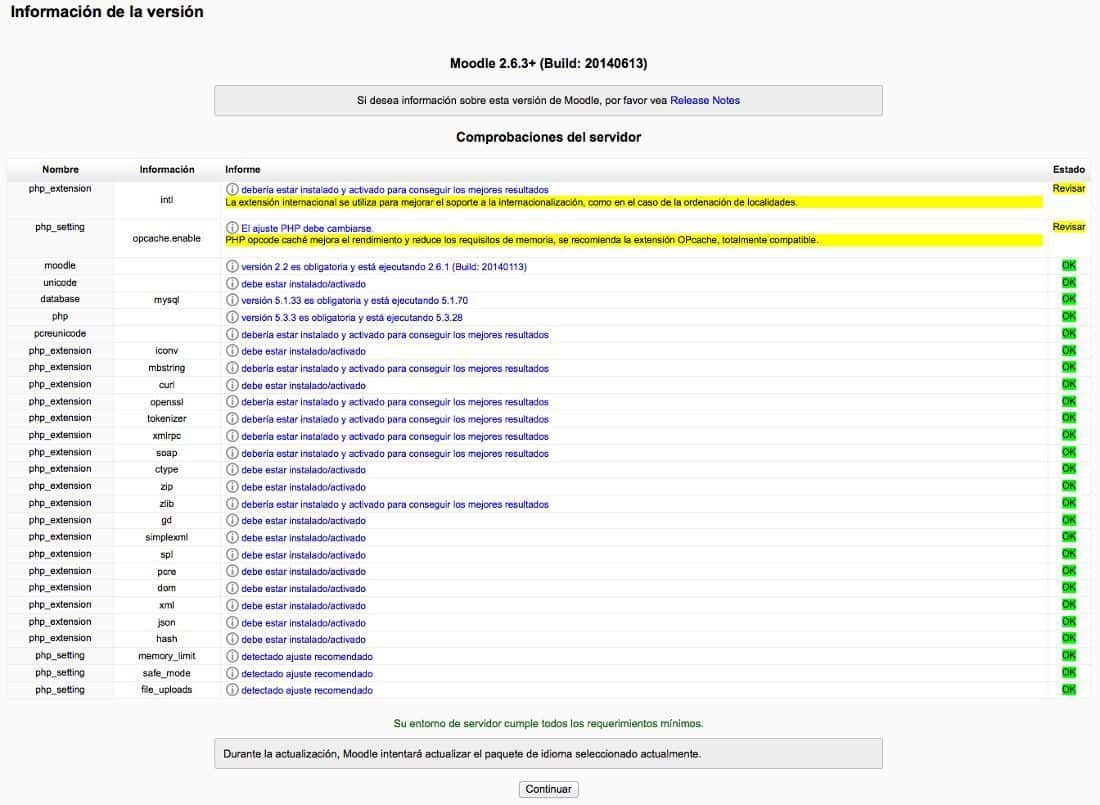Click the Nombre column header

point(60,170)
